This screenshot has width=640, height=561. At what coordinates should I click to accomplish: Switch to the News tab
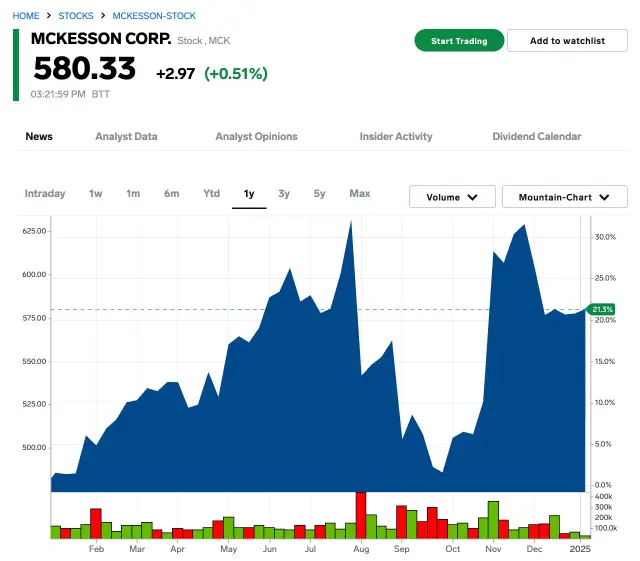click(39, 136)
